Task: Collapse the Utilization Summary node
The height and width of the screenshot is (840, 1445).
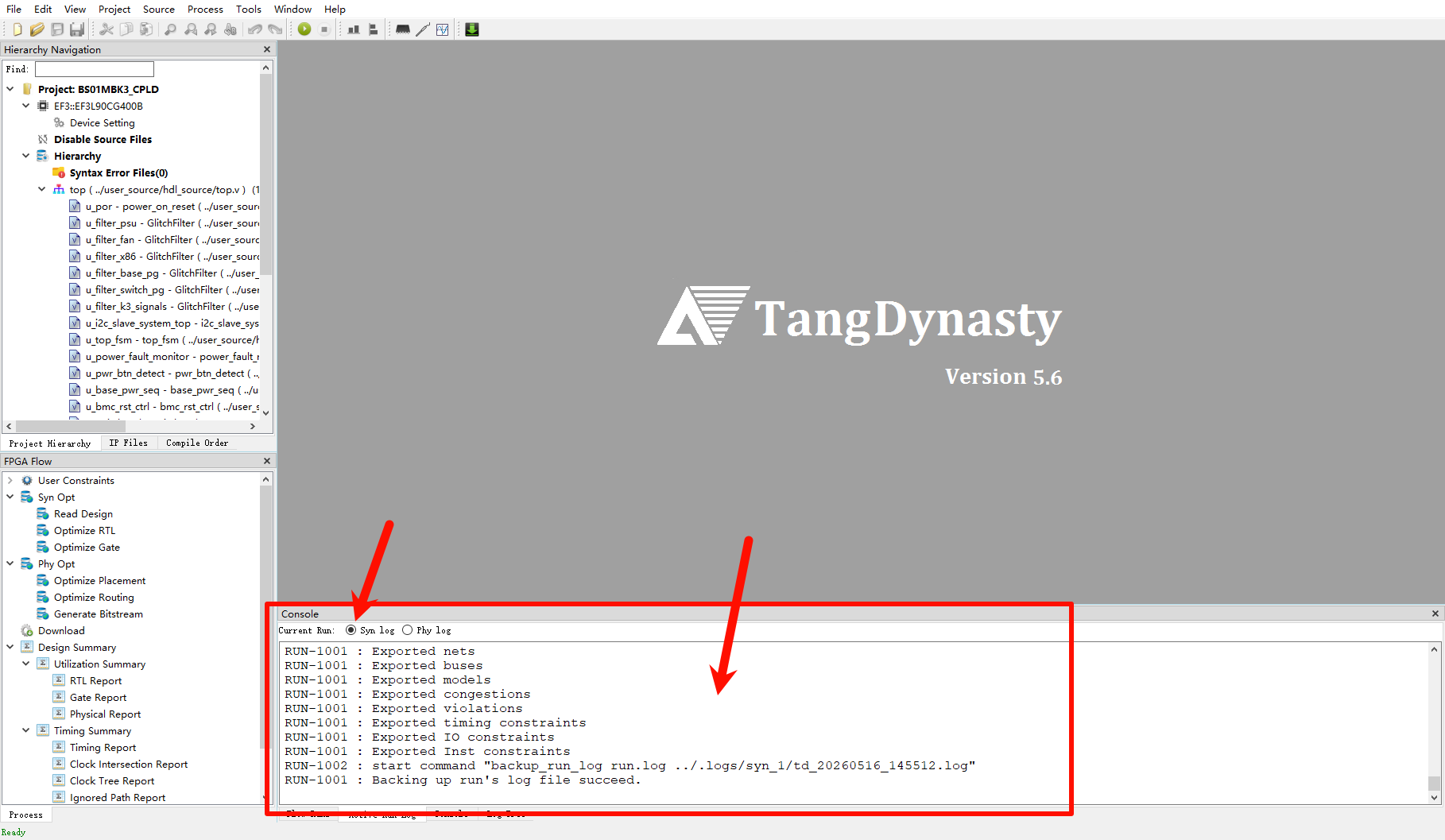Action: click(26, 664)
